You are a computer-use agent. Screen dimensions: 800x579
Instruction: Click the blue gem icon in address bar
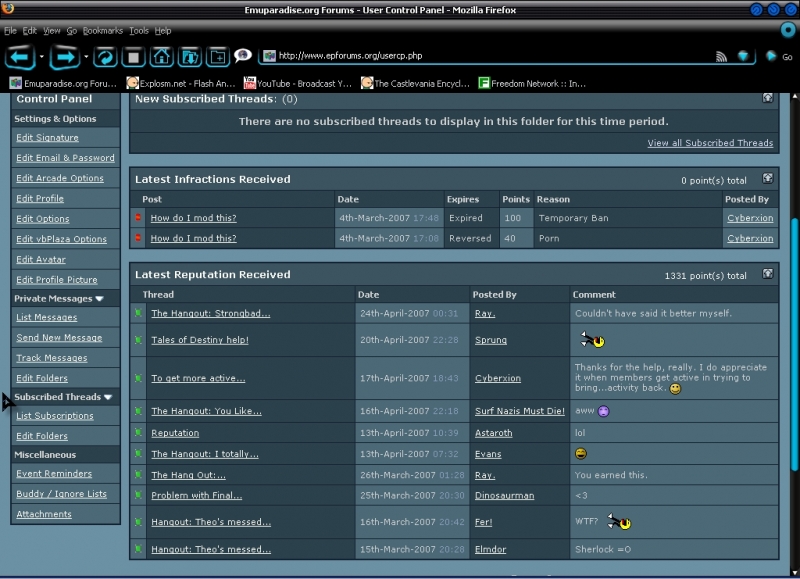coord(743,56)
